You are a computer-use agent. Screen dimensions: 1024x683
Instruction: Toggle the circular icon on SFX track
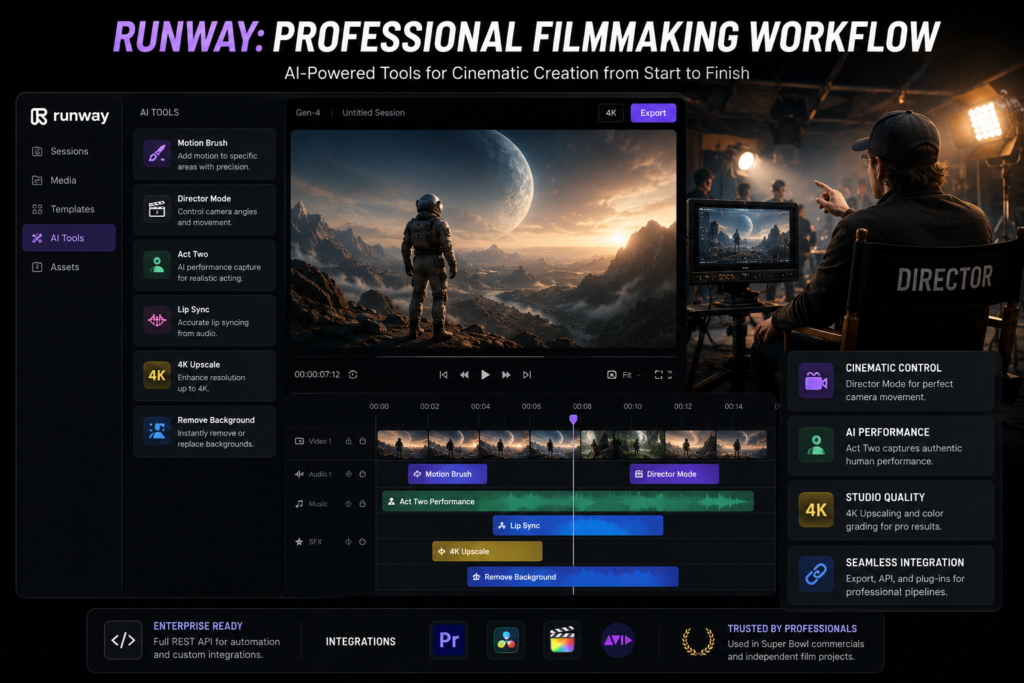click(x=362, y=541)
